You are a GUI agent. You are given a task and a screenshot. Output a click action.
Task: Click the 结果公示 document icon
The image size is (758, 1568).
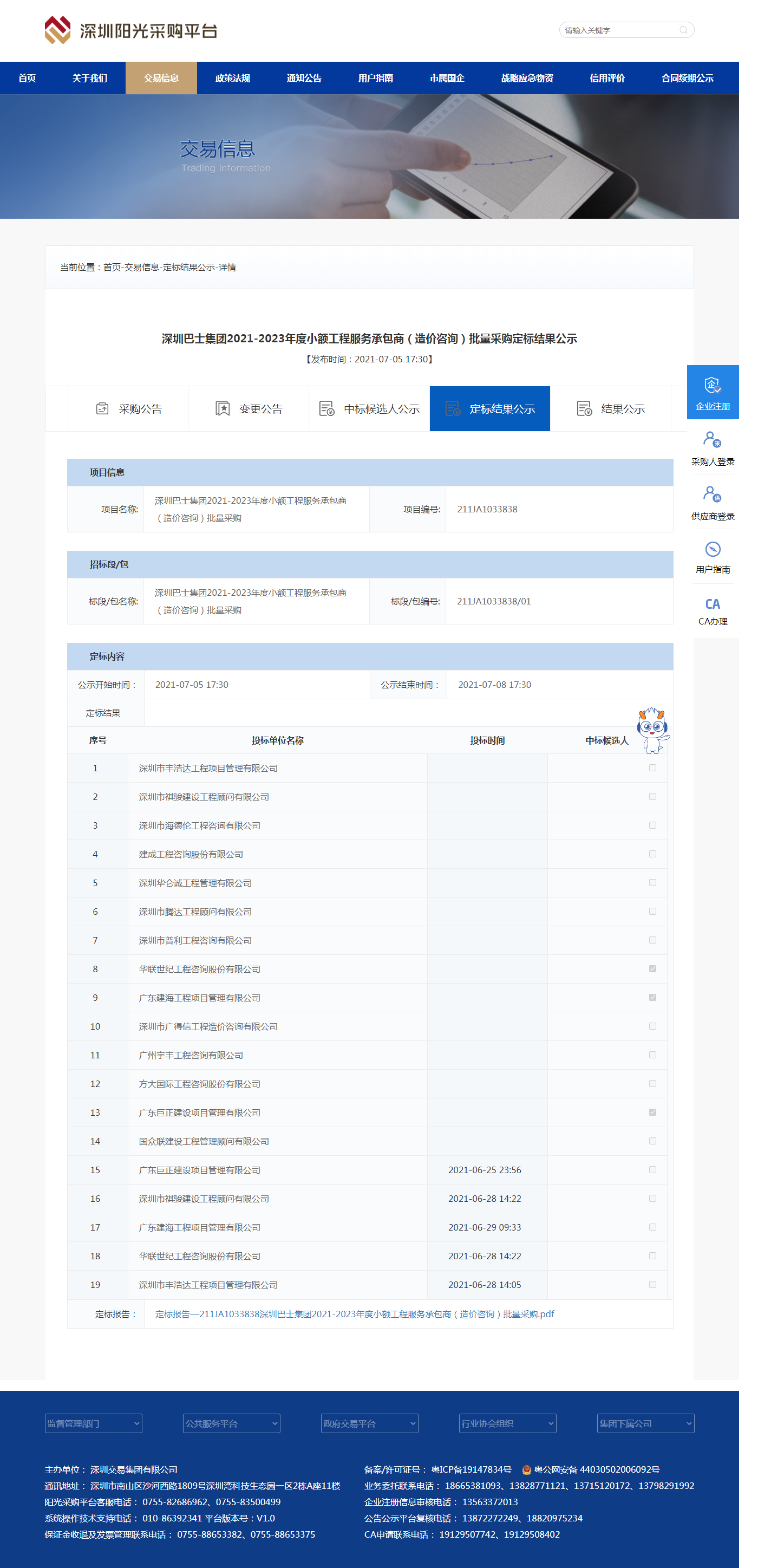(x=584, y=408)
